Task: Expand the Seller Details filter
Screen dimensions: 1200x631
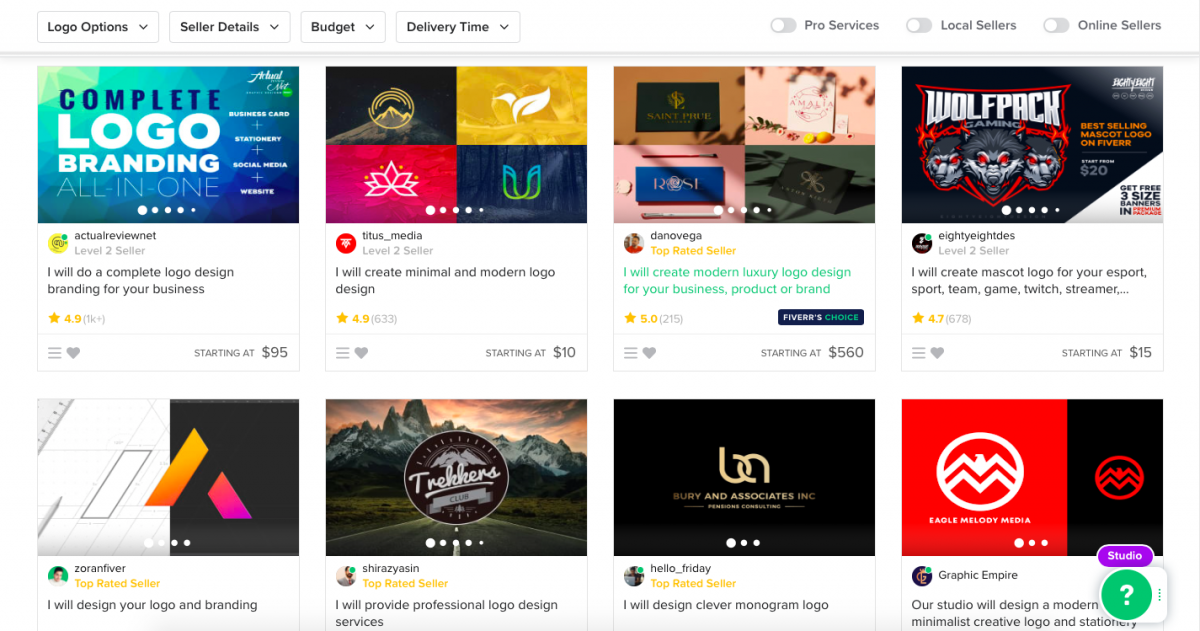Action: (230, 27)
